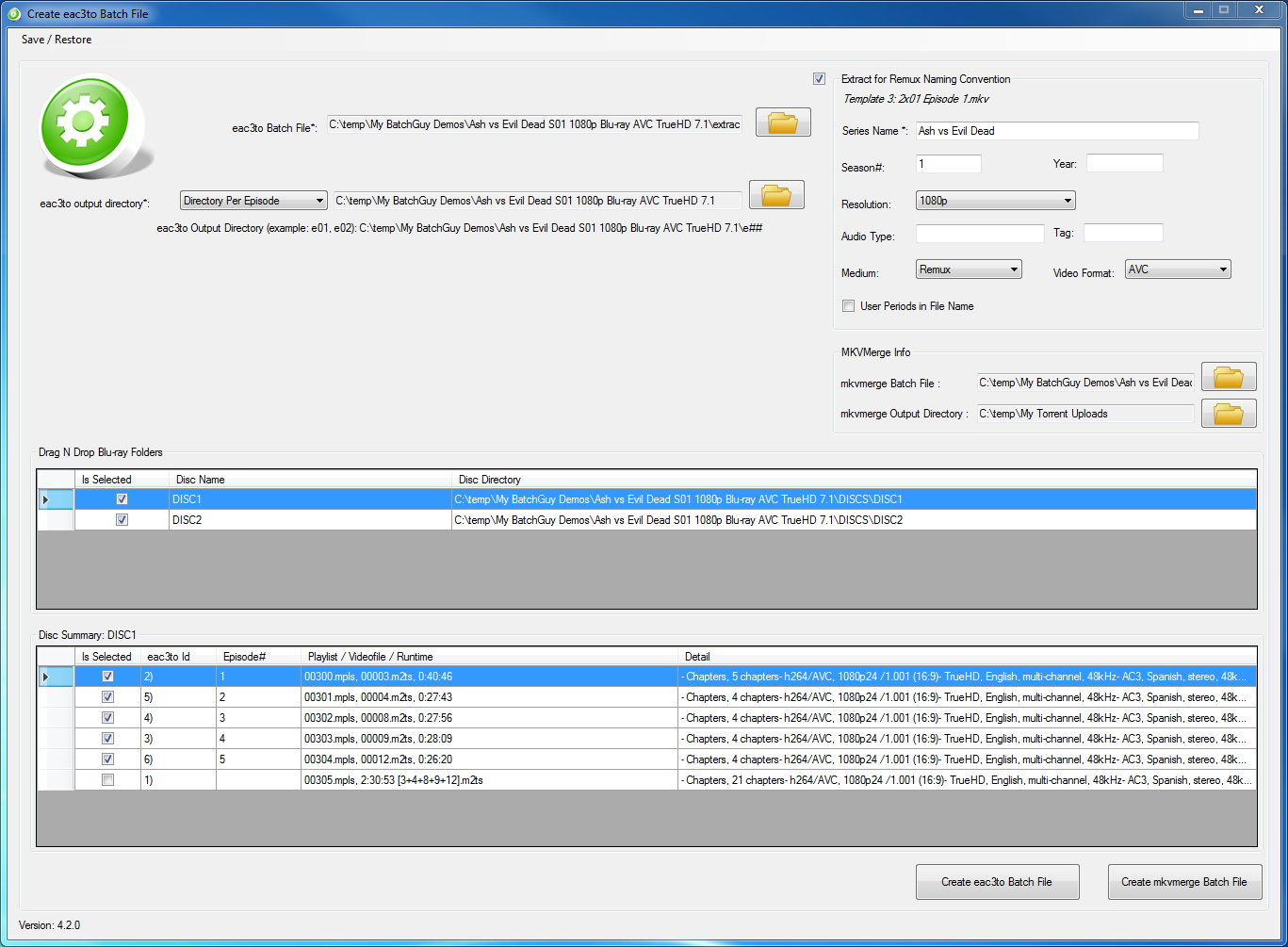Uncheck the 00300.mpls playlist row checkbox
Viewport: 1288px width, 947px height.
107,677
